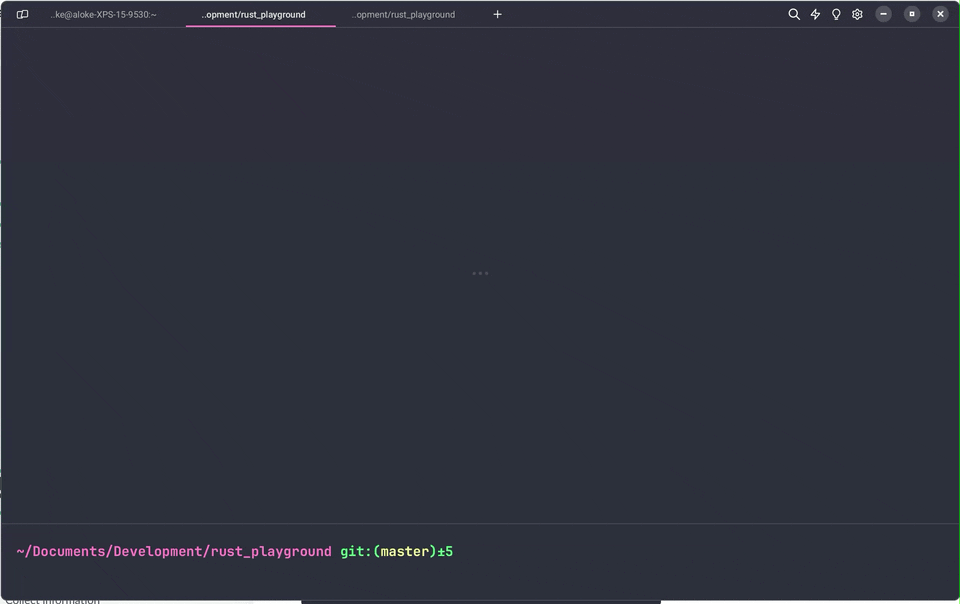Open Tabby settings with the gear icon
Screen dimensions: 960x604
pos(857,14)
